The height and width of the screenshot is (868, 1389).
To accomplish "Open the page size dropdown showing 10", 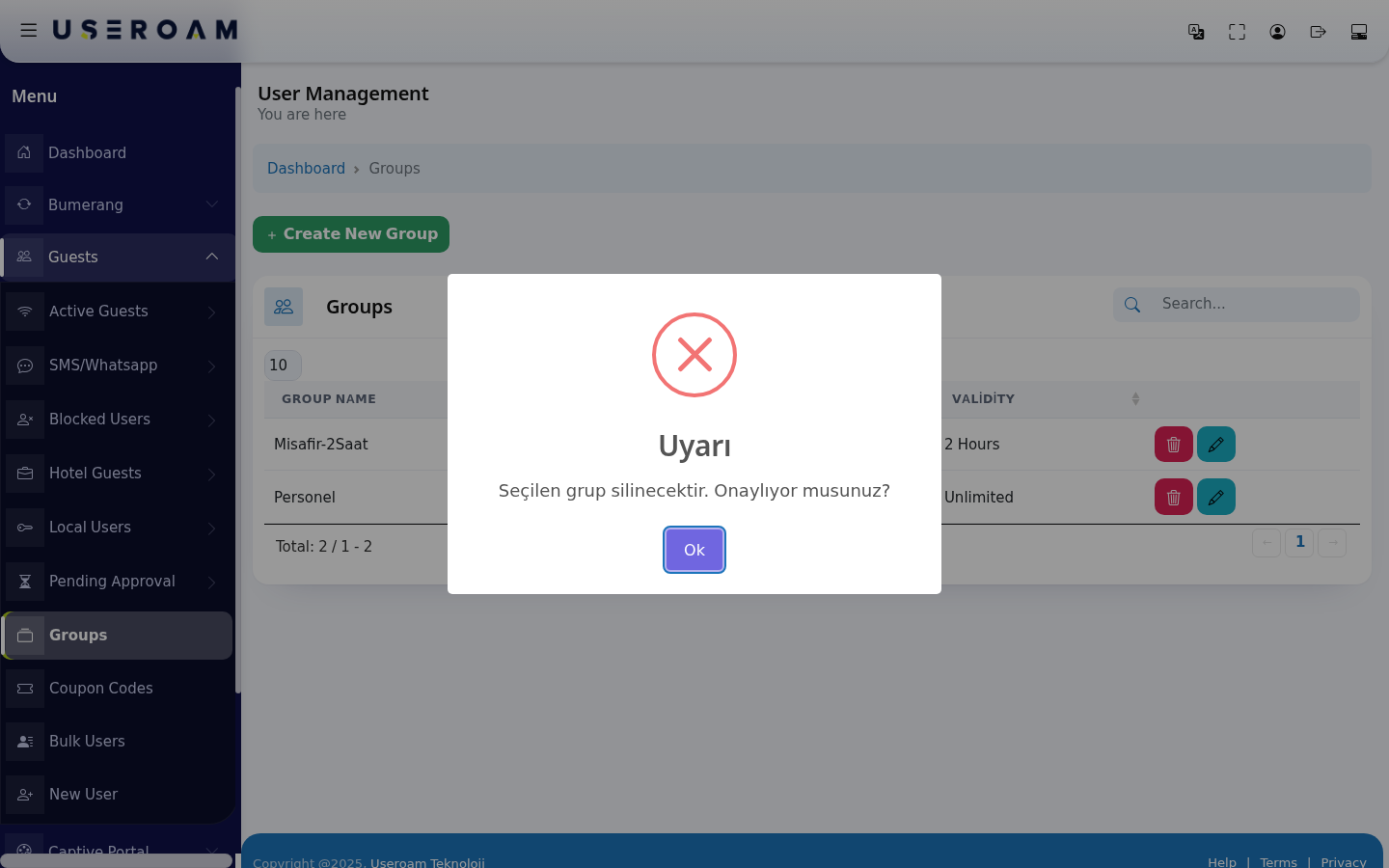I will coord(283,366).
